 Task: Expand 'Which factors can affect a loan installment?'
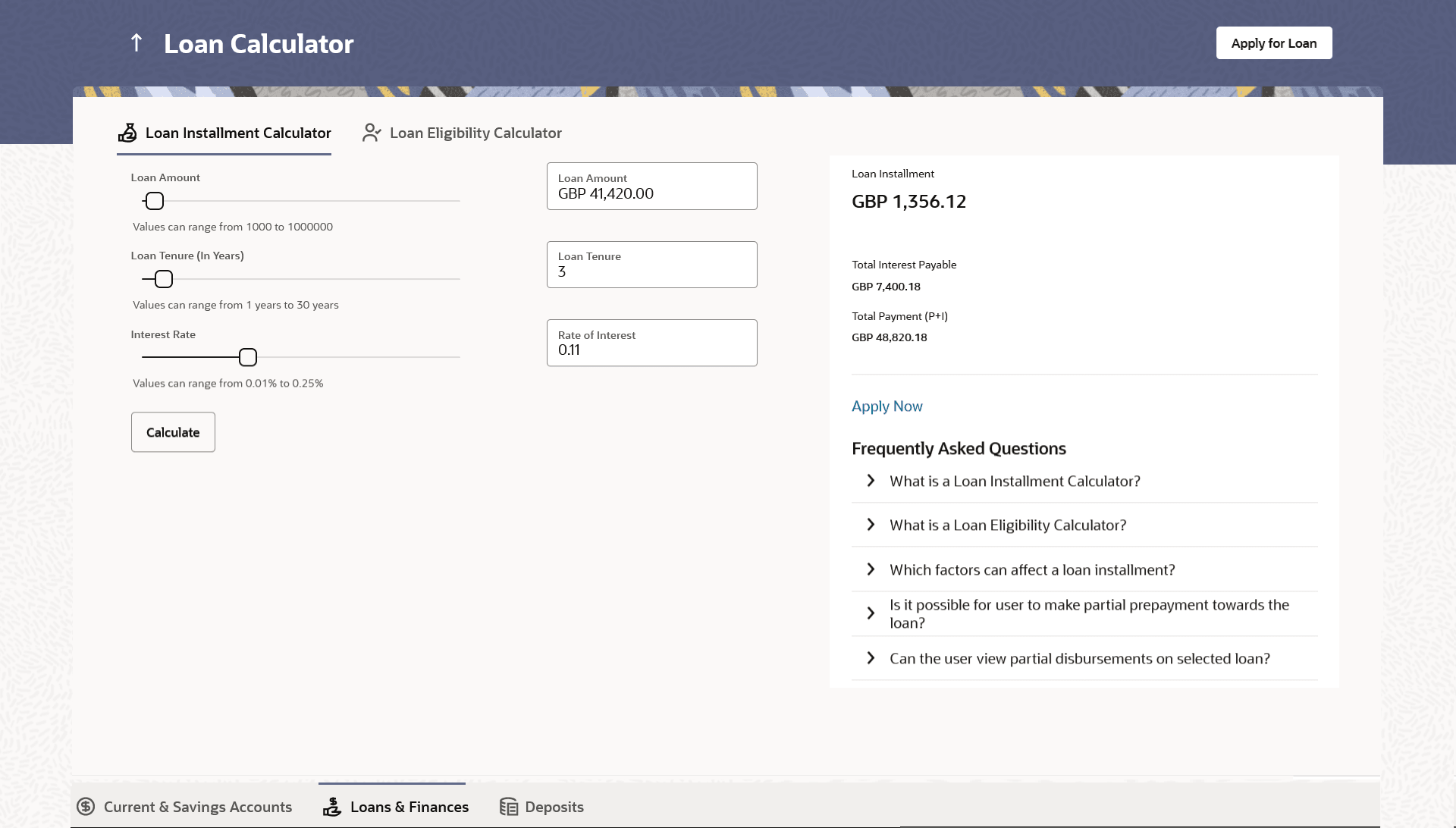tap(871, 569)
